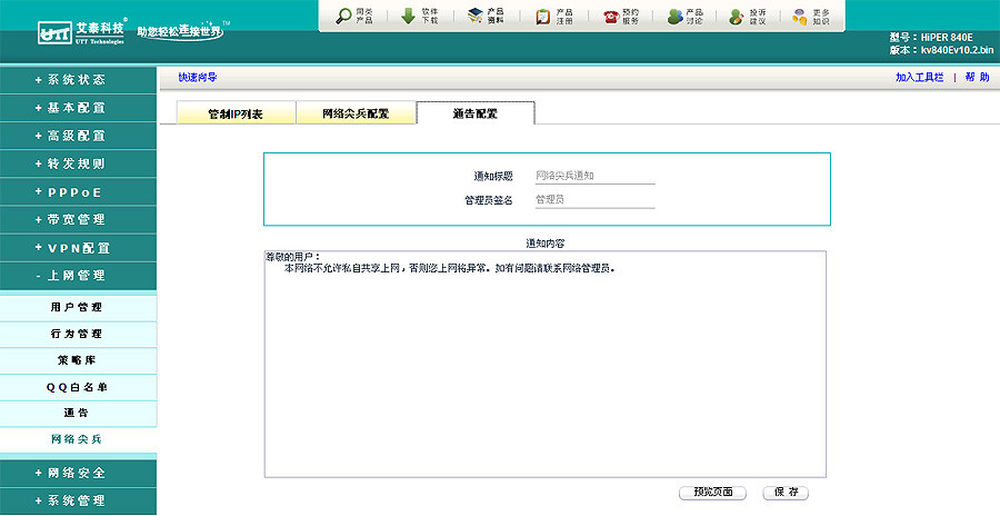The height and width of the screenshot is (516, 1000).
Task: Click the 预约服务 red telephone icon
Action: [x=610, y=16]
